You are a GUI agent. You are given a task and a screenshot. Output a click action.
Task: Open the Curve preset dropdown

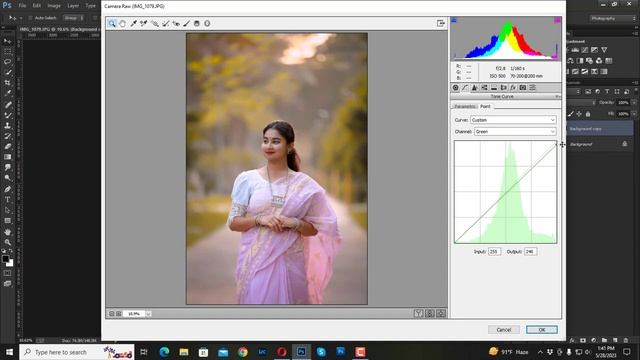pyautogui.click(x=513, y=120)
